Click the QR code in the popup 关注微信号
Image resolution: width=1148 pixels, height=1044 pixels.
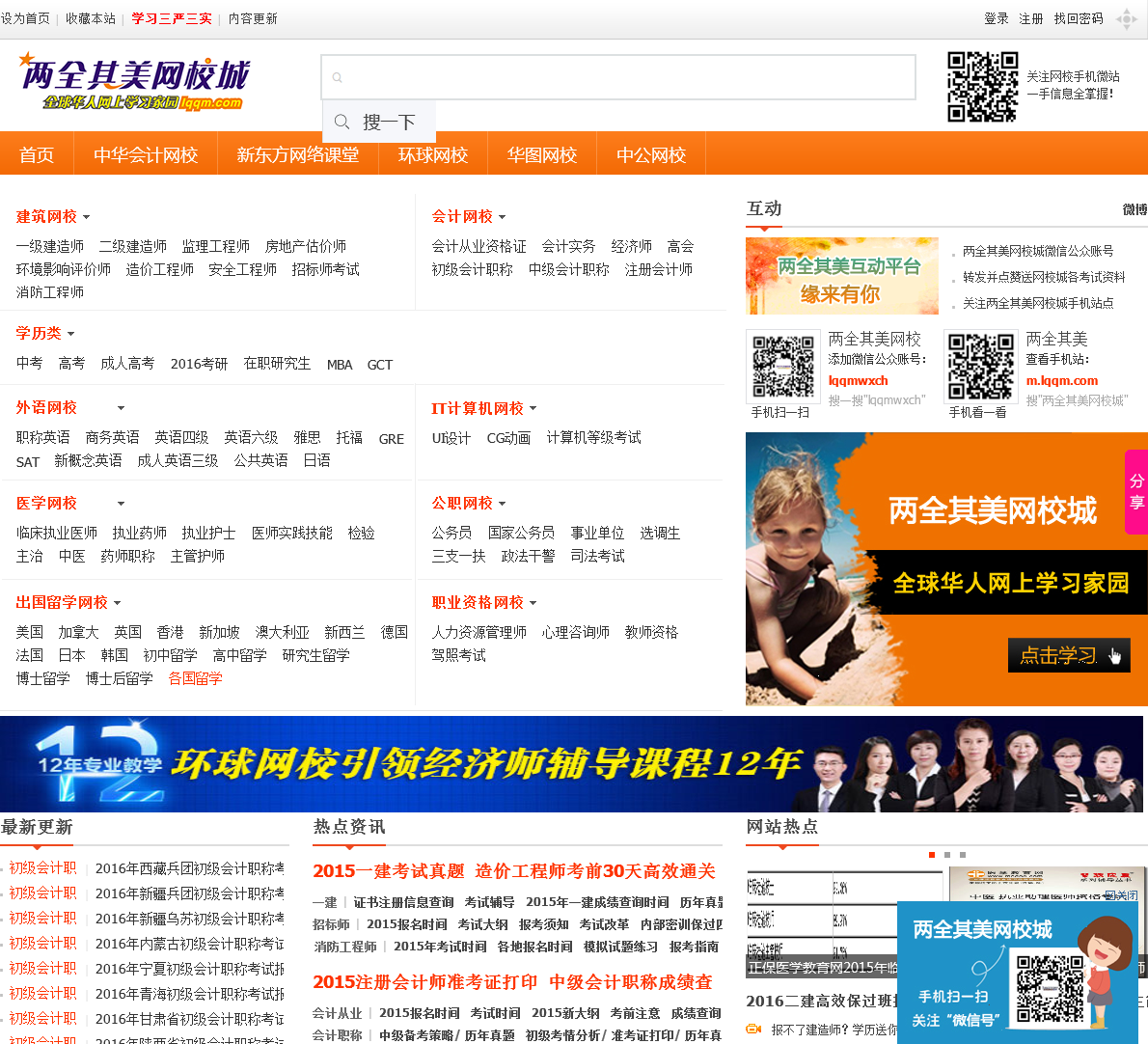[1050, 988]
